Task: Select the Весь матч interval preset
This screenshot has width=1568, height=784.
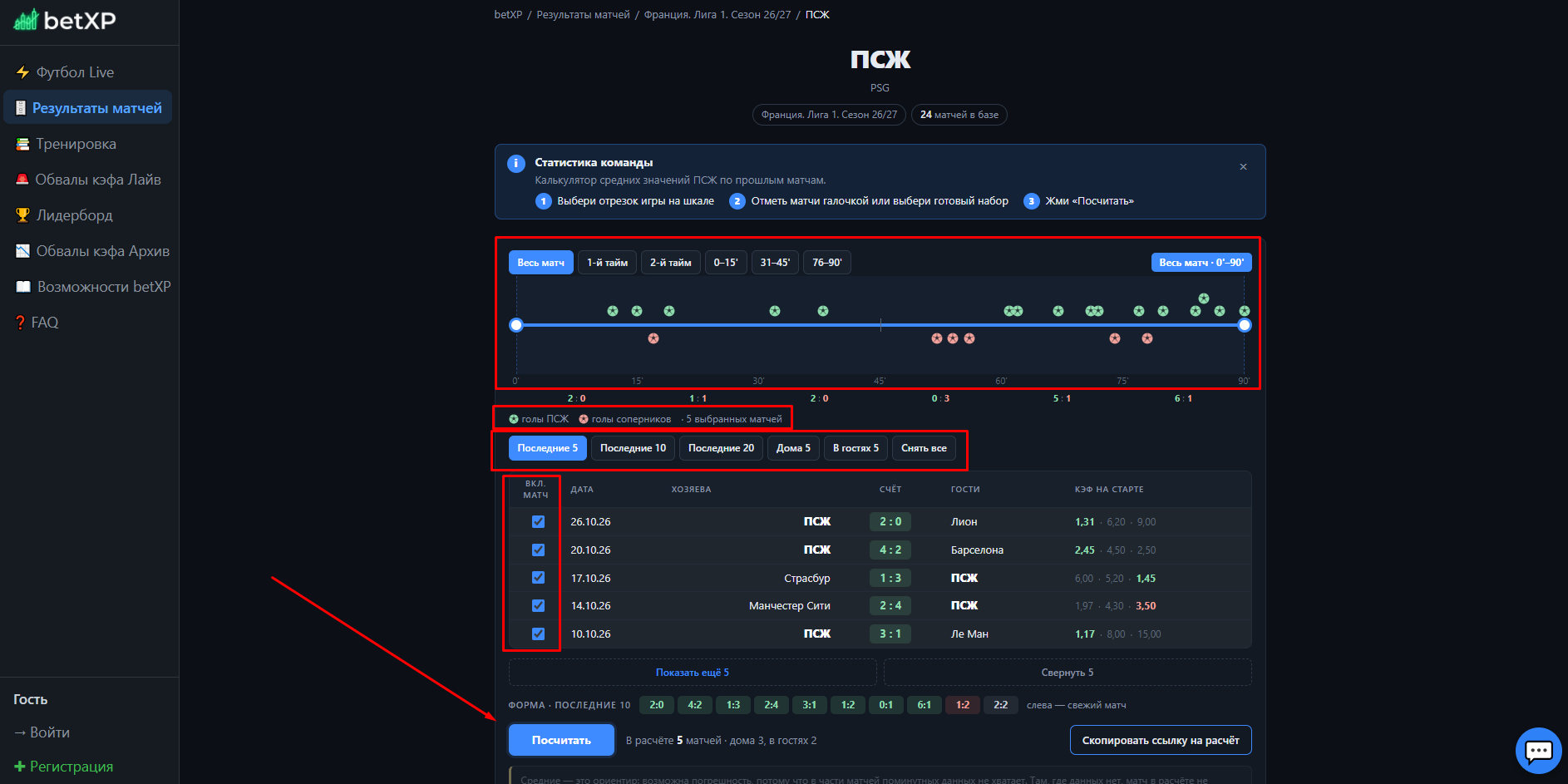Action: (x=540, y=263)
